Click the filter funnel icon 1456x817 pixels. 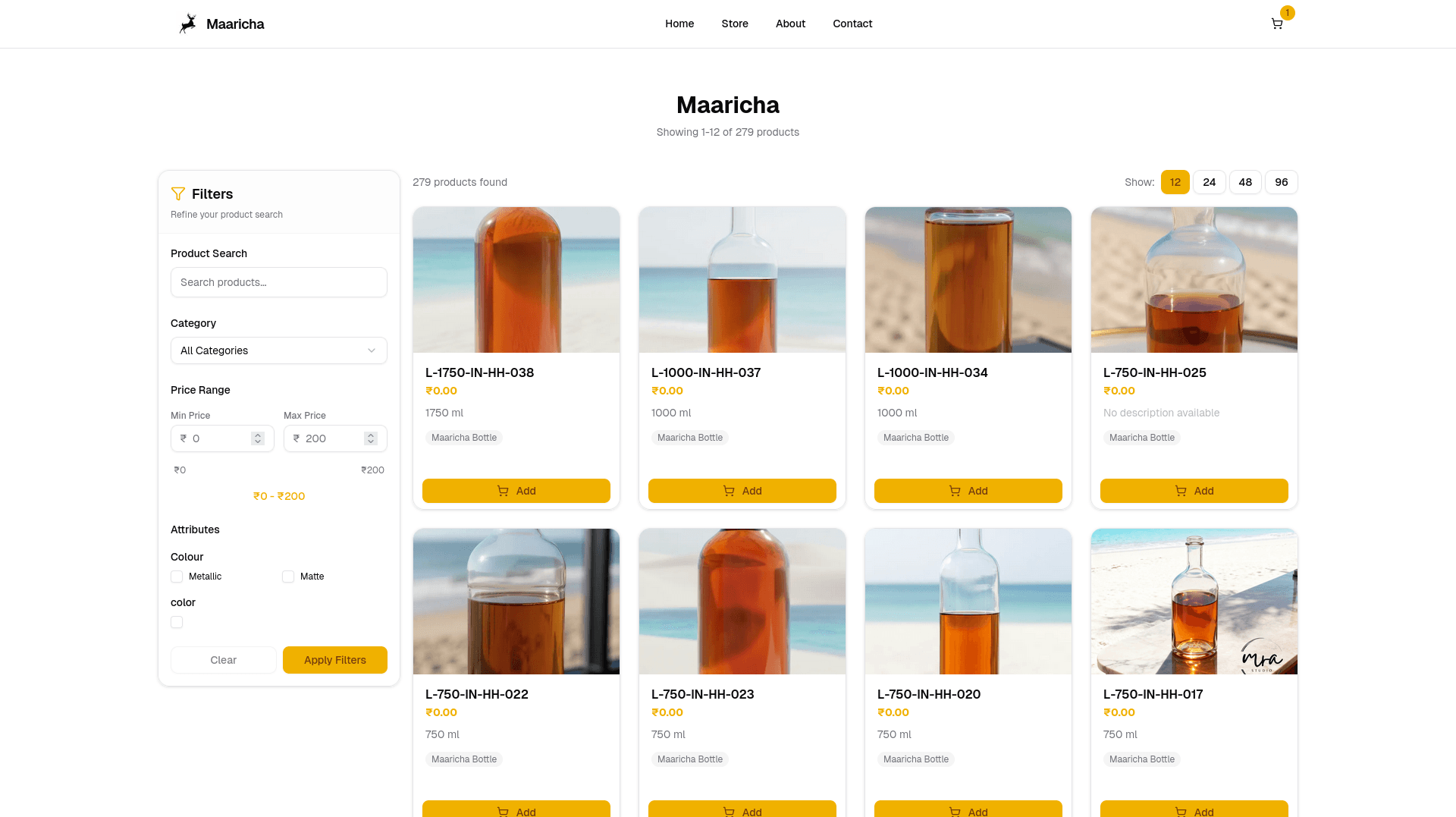177,193
